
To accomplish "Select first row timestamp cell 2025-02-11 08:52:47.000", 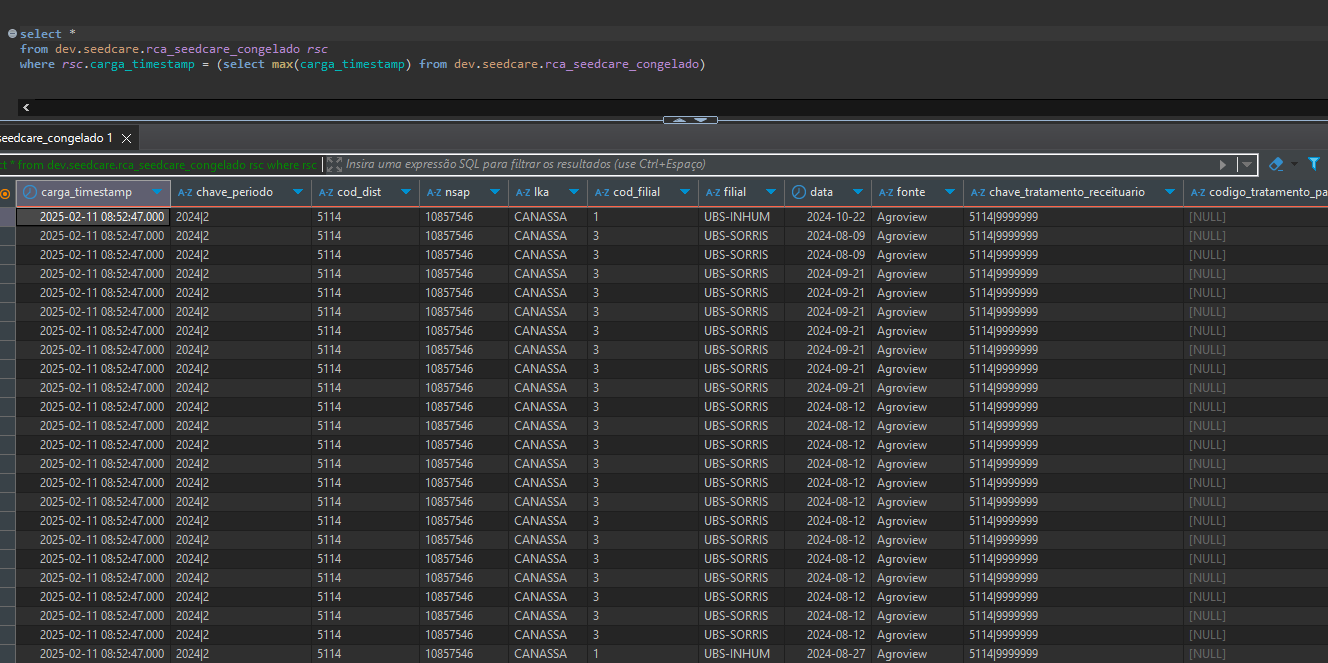I will [94, 217].
